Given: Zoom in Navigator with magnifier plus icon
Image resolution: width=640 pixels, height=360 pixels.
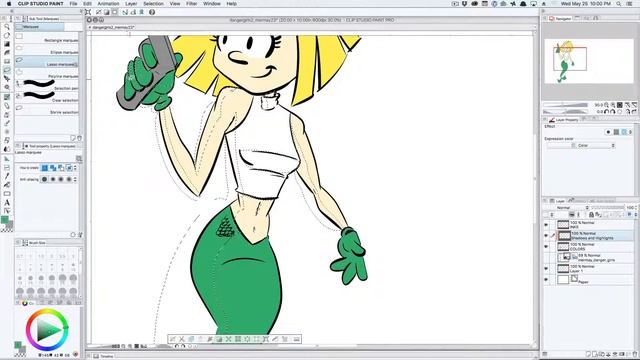Looking at the screenshot, I should [x=613, y=105].
